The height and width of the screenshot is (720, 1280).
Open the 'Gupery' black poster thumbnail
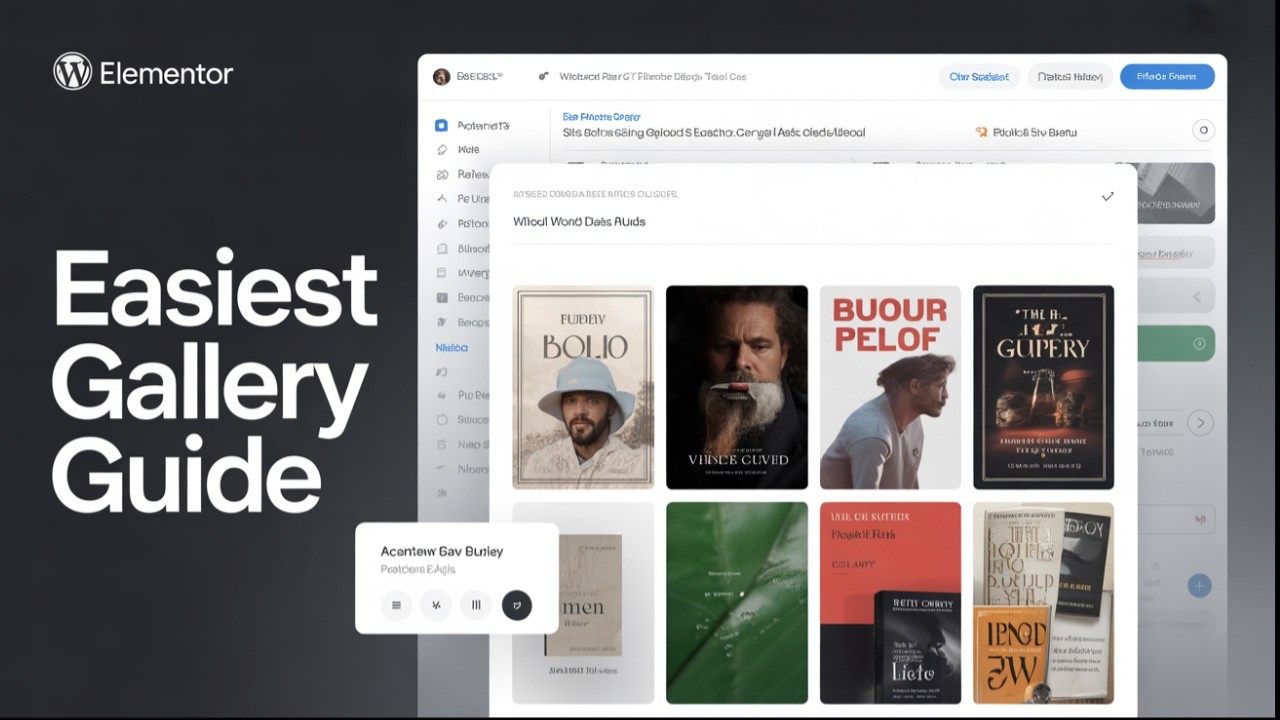1043,387
